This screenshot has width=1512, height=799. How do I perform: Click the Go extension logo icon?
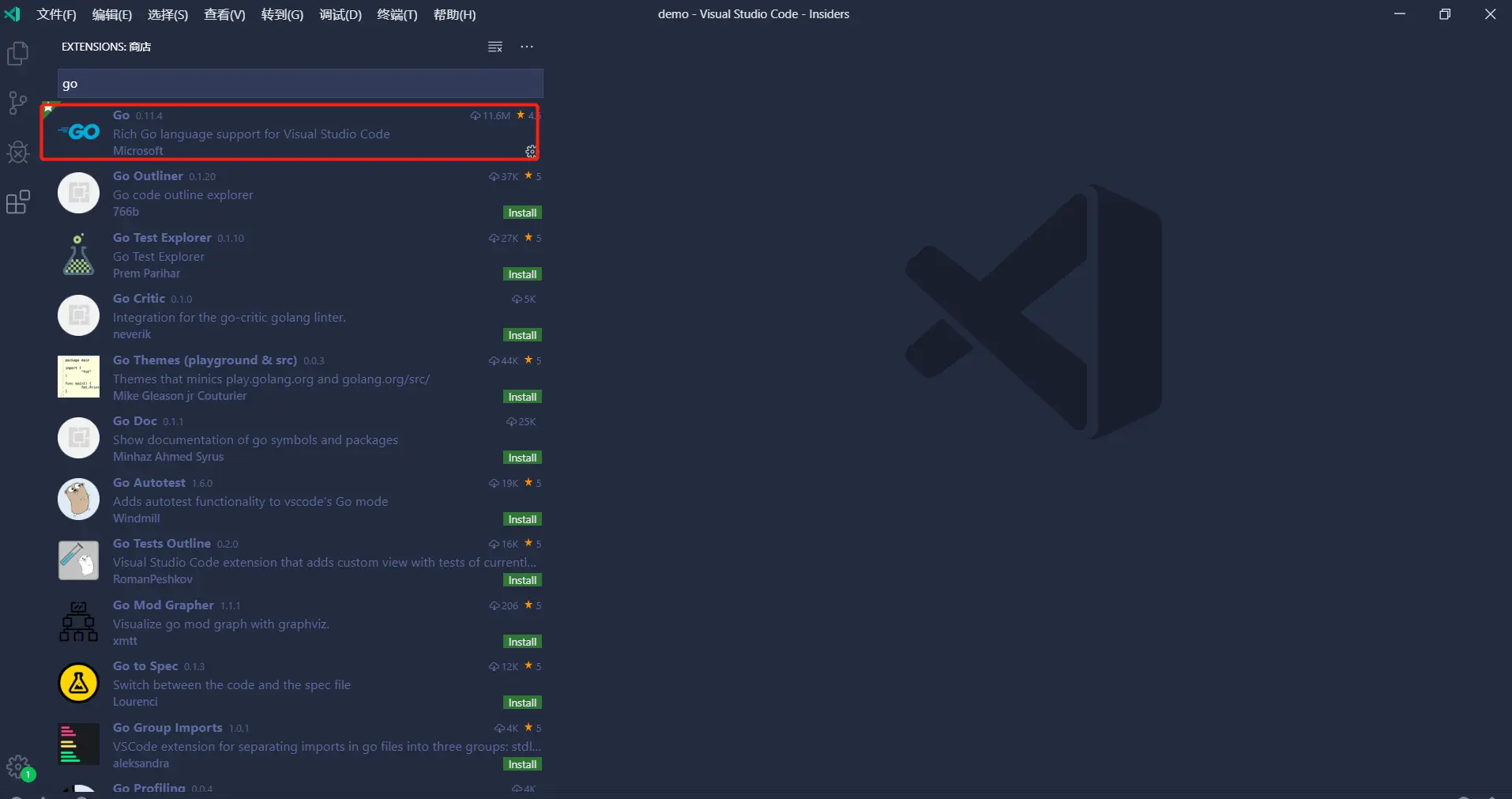pyautogui.click(x=79, y=132)
